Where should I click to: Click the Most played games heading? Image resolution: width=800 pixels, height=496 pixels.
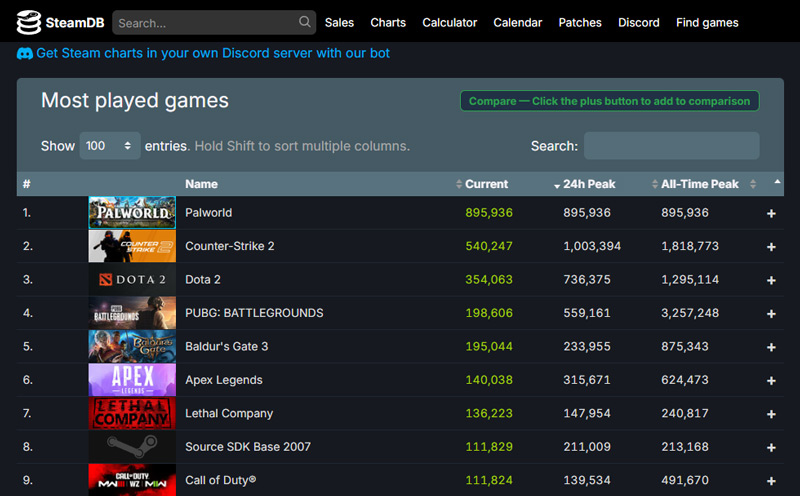click(x=135, y=101)
